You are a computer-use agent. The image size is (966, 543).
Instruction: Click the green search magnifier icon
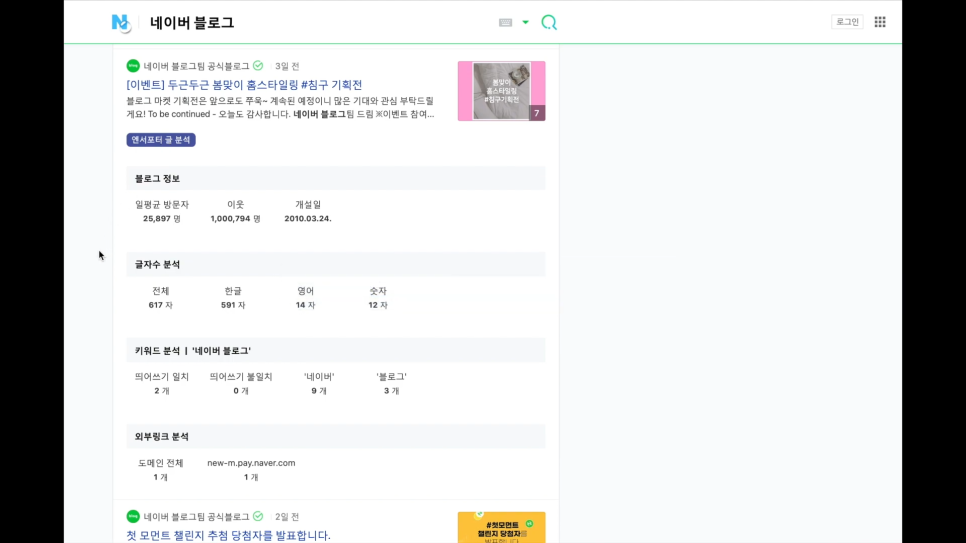[x=549, y=23]
